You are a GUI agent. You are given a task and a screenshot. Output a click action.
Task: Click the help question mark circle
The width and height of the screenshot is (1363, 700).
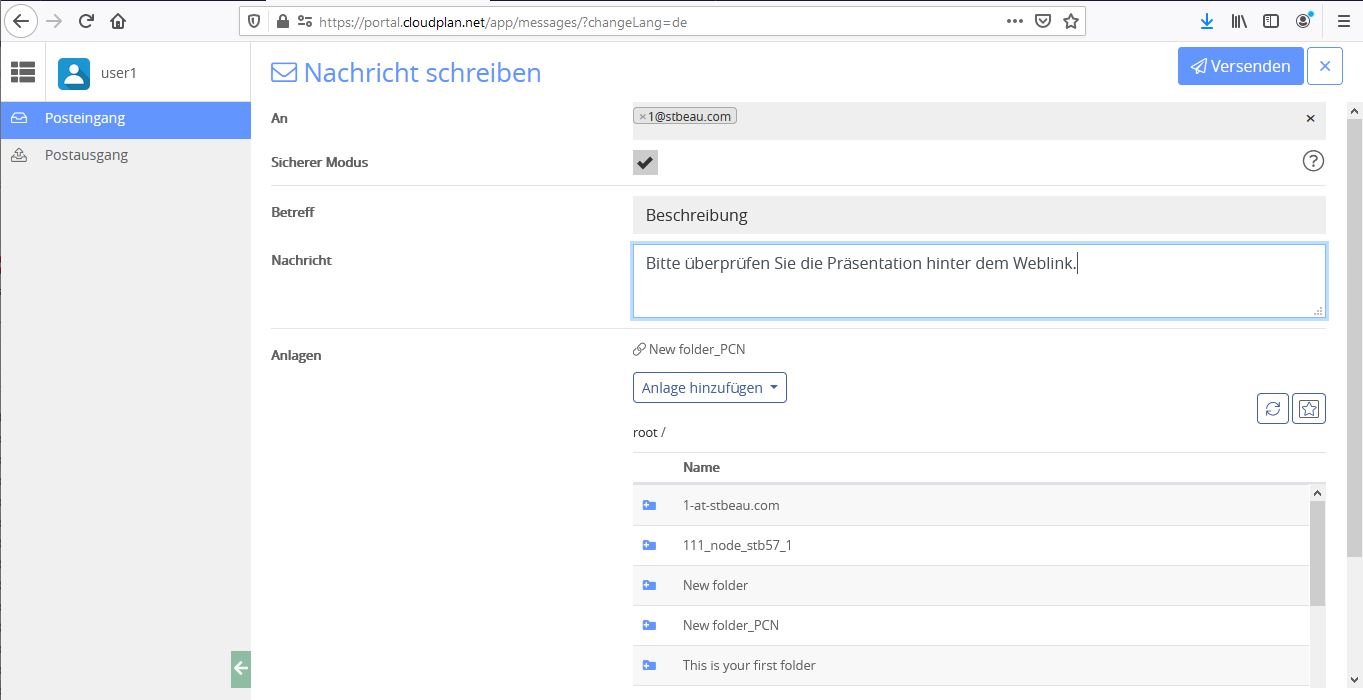pyautogui.click(x=1313, y=160)
